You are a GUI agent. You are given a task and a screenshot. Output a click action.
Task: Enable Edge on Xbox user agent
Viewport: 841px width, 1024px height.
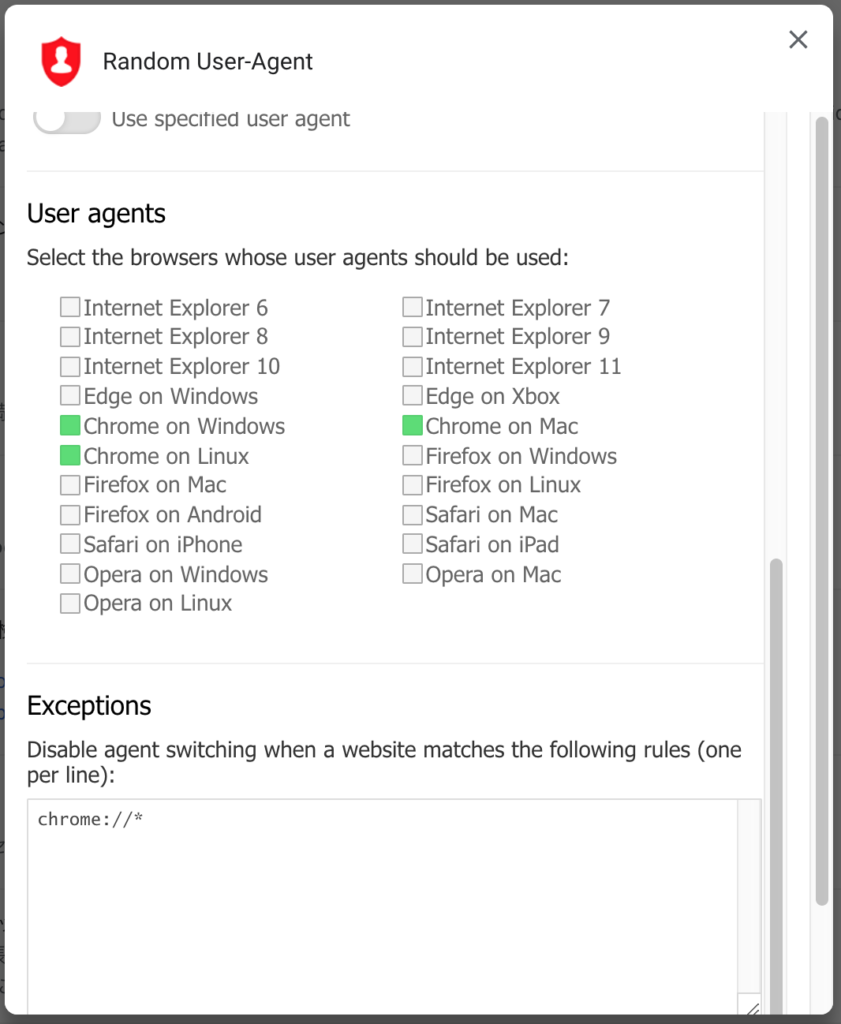point(412,396)
